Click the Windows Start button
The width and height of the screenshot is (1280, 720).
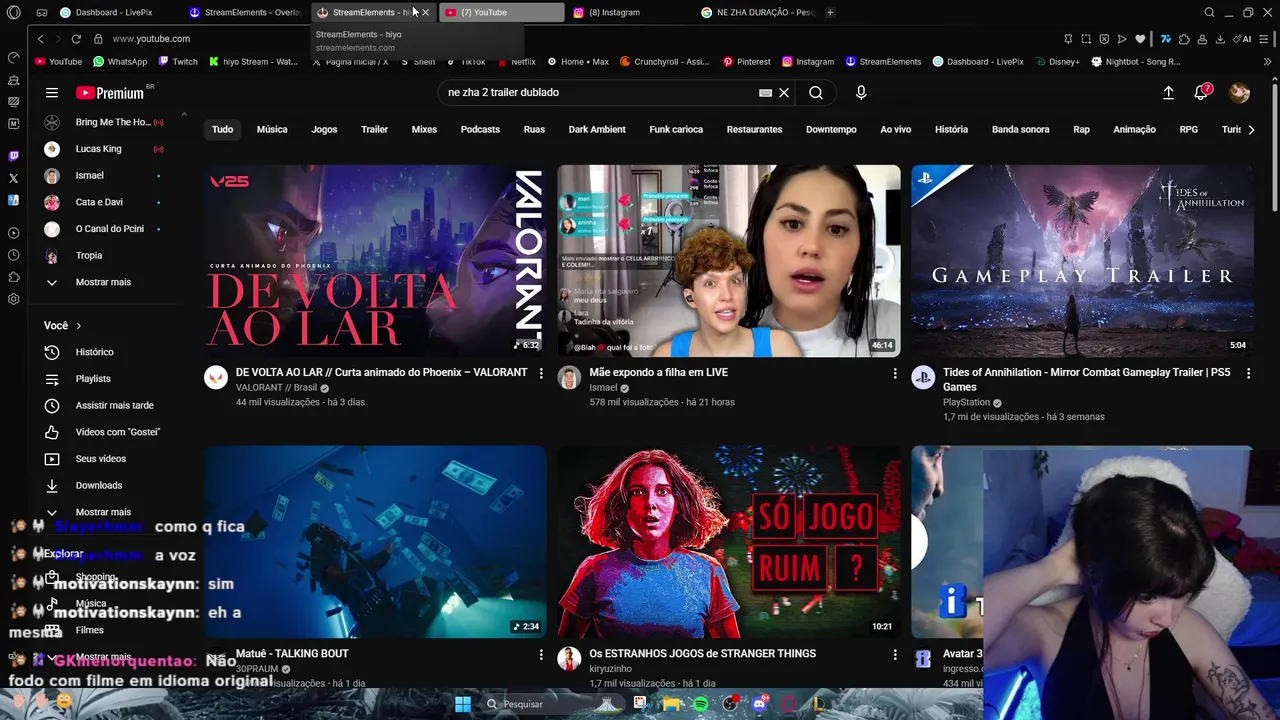463,704
